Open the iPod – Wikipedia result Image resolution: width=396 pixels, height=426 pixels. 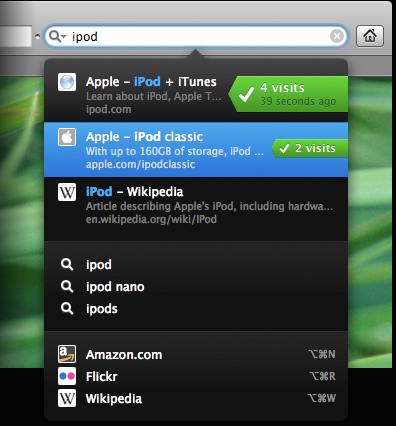[196, 205]
